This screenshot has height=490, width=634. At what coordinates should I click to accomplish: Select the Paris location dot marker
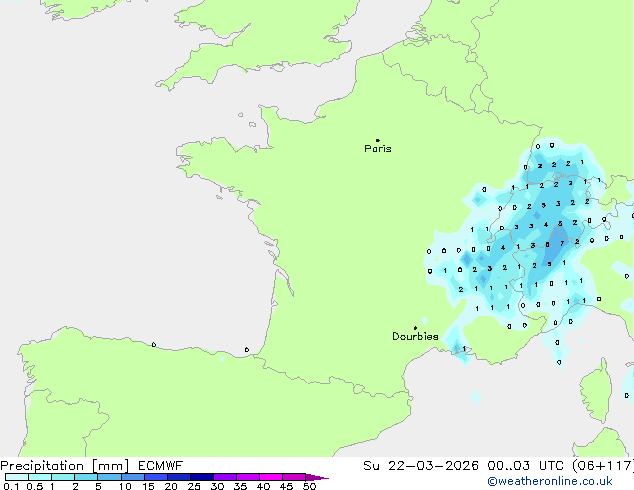378,140
